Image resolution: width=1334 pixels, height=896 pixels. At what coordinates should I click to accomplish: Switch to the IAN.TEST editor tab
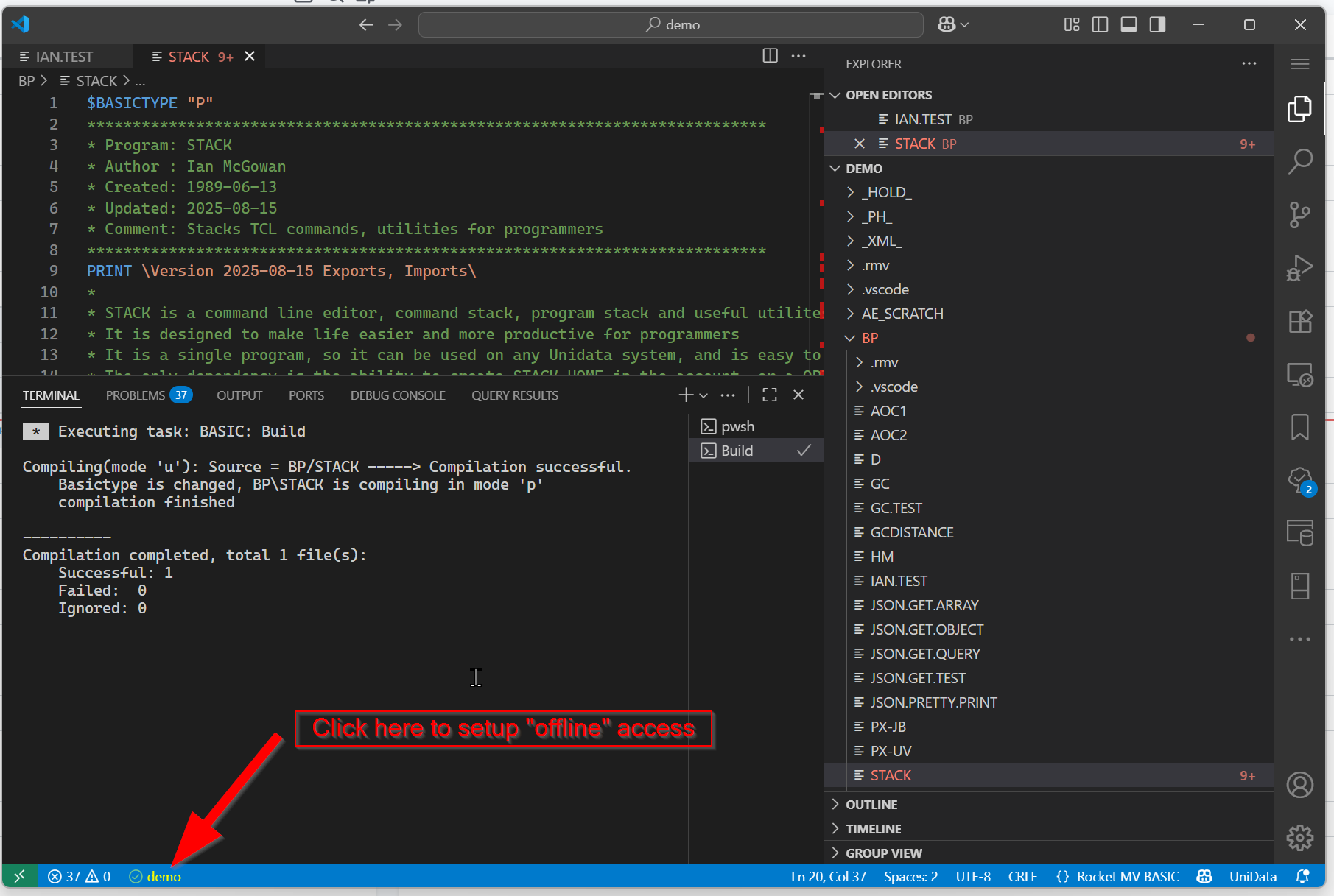click(x=64, y=56)
